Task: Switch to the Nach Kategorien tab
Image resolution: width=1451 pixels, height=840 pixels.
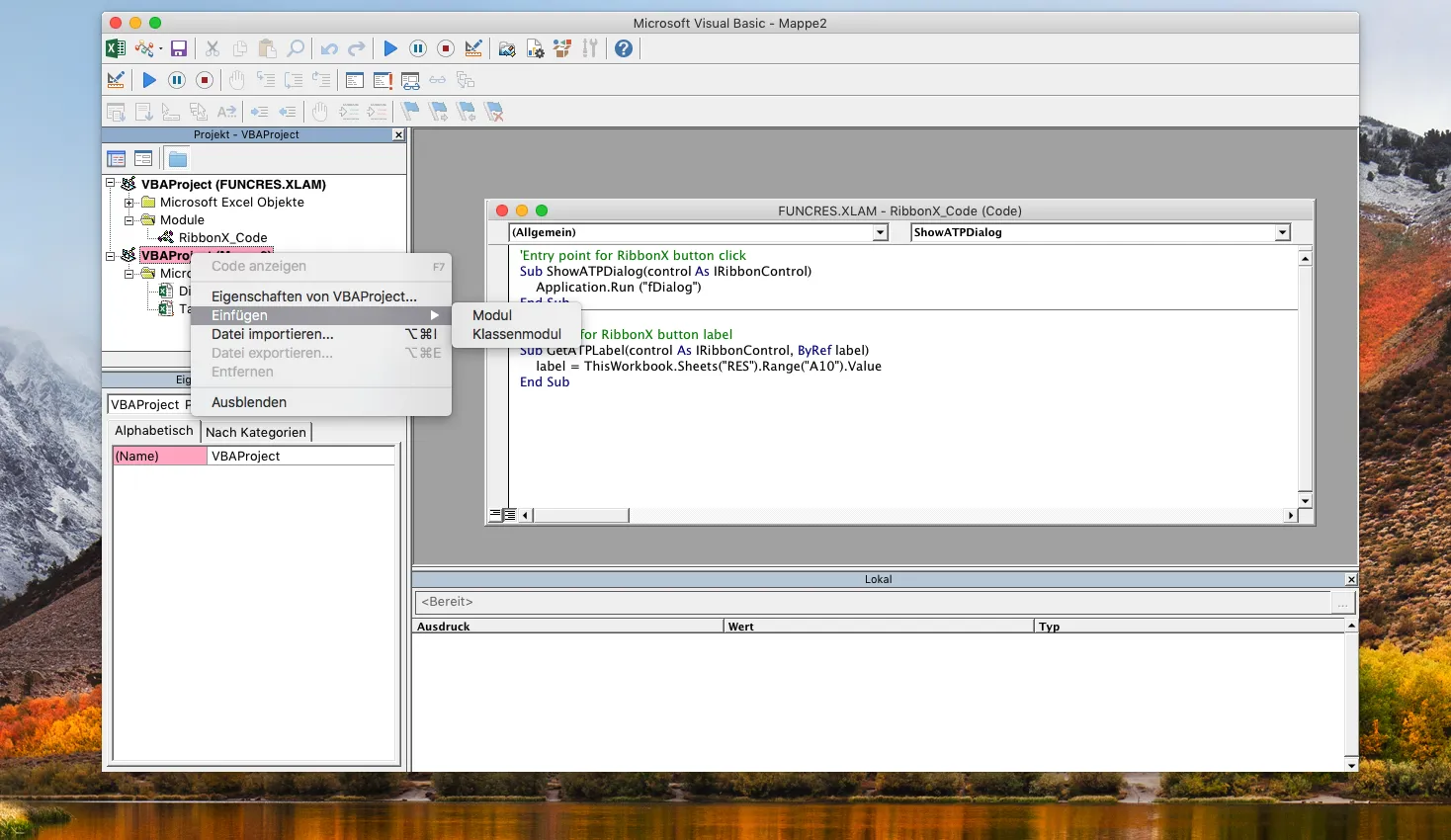Action: tap(256, 432)
